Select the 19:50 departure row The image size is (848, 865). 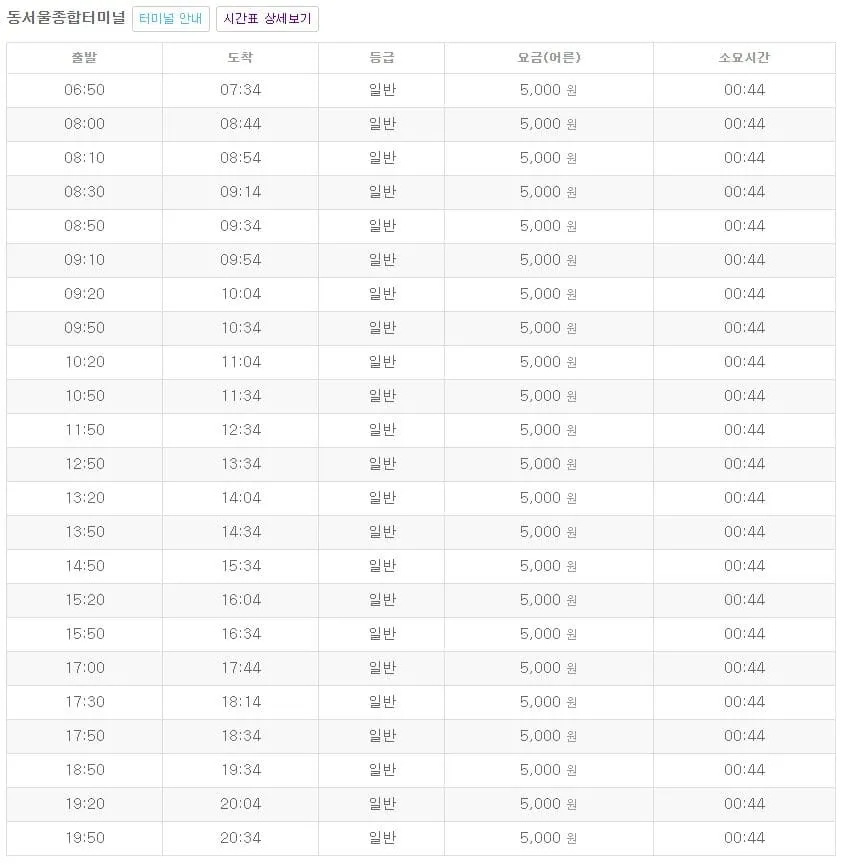(x=84, y=838)
